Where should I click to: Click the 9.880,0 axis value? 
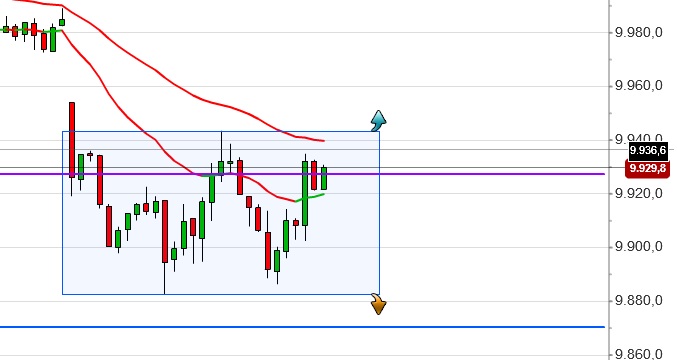(x=639, y=300)
